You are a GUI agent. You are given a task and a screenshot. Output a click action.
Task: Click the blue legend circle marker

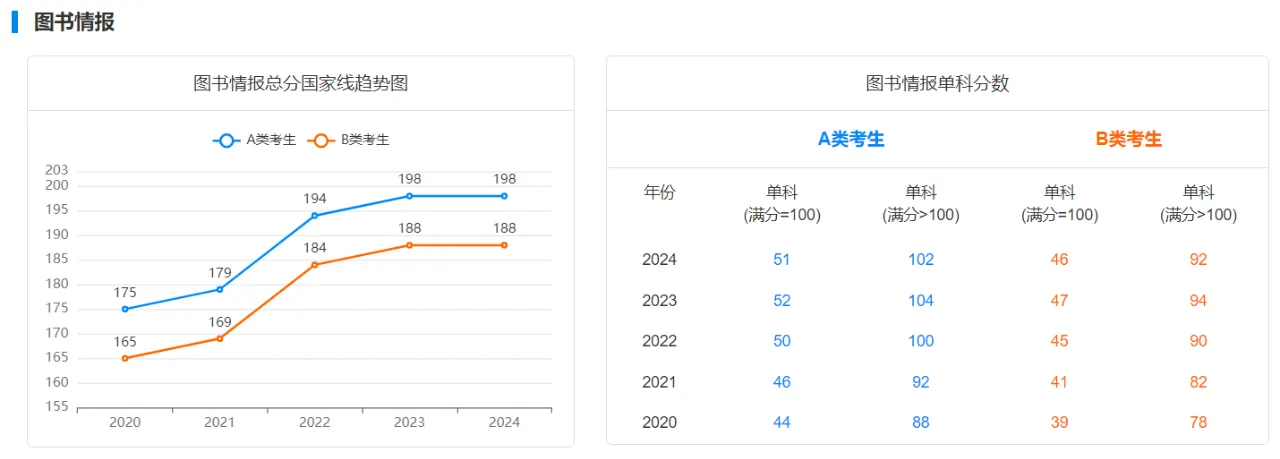[227, 140]
